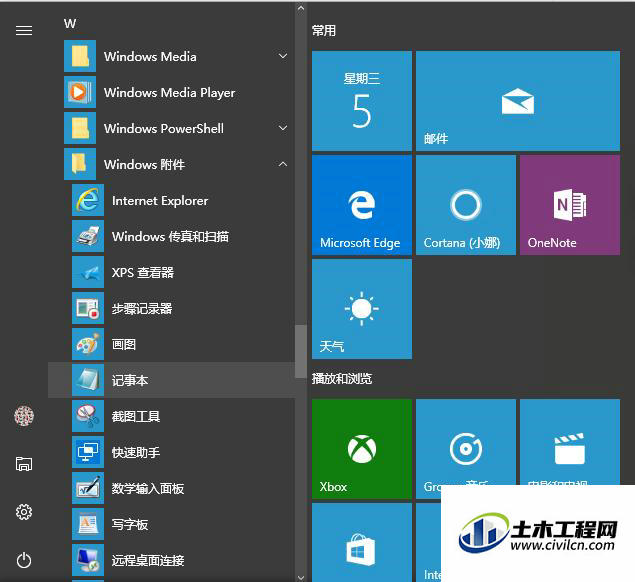
Task: Collapse Windows 附件 folder chevron
Action: click(x=283, y=164)
